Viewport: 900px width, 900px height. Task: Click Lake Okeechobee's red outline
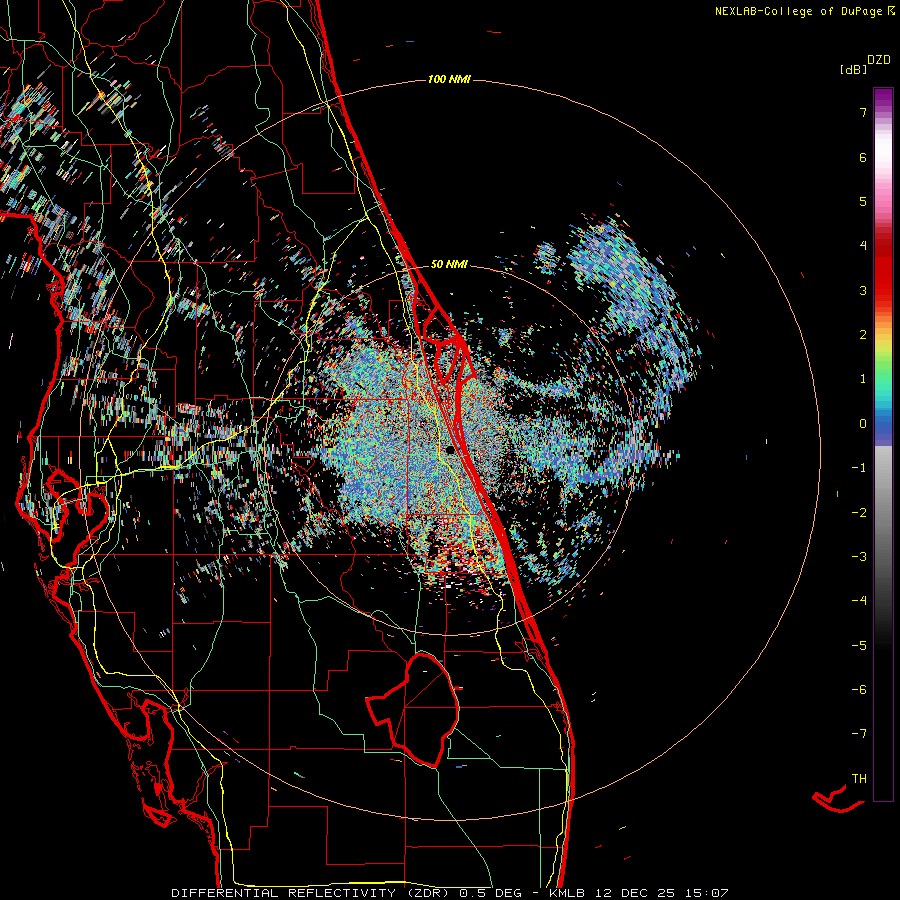414,710
